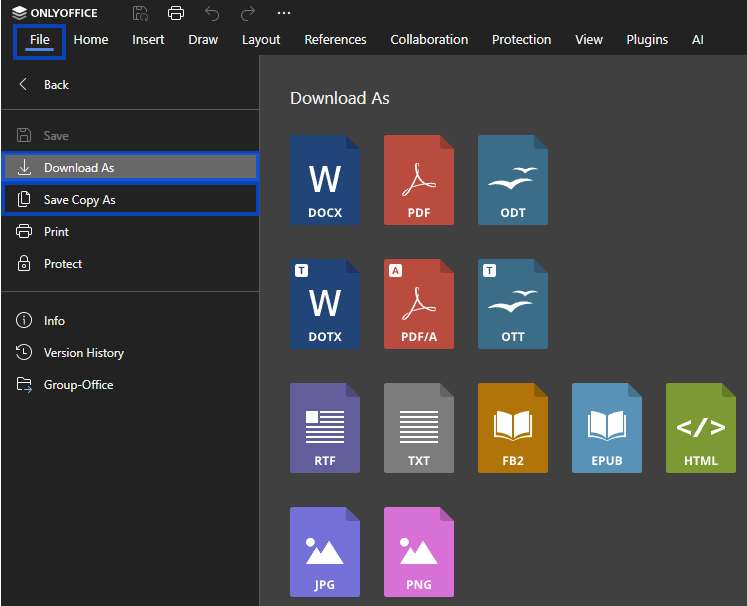Save document as plain TXT
The height and width of the screenshot is (606, 747).
419,428
